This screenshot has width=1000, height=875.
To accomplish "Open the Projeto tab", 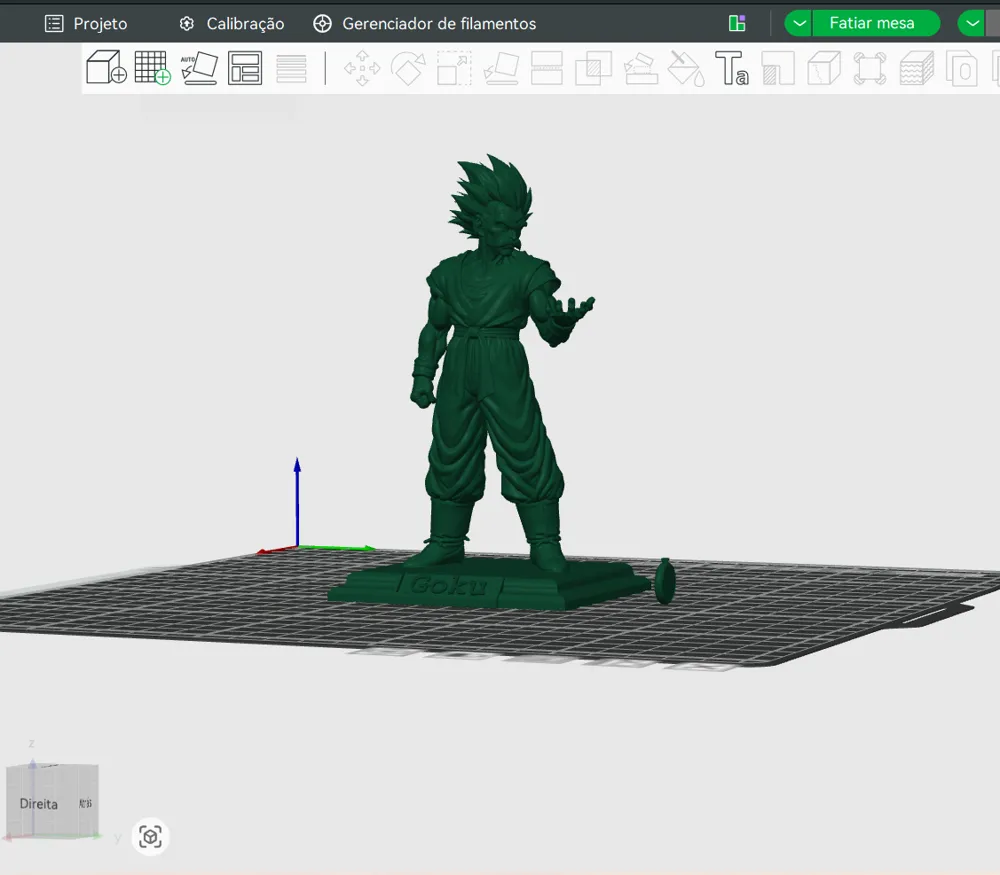I will tap(86, 24).
